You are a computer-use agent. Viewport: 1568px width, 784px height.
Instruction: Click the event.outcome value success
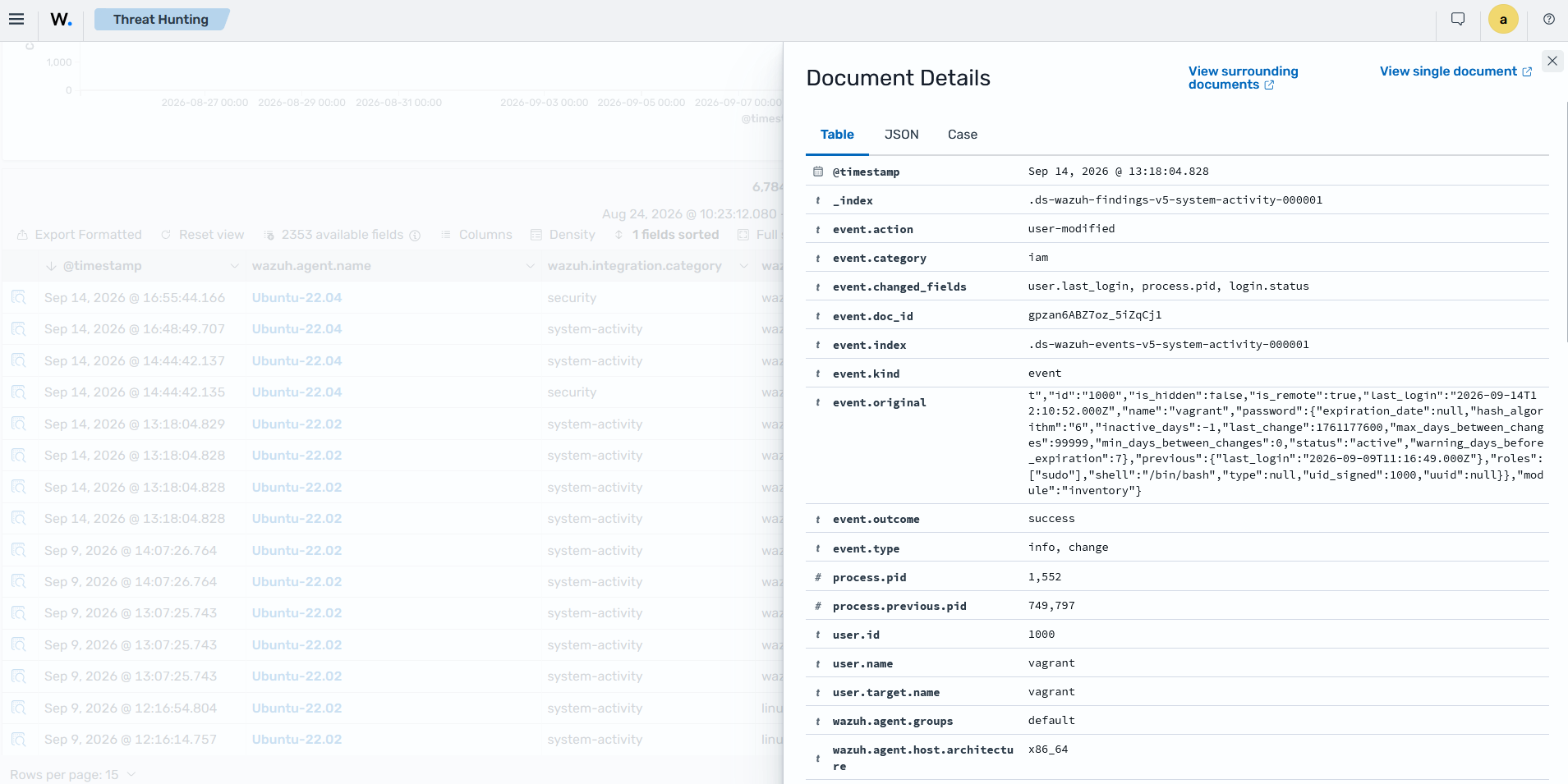[x=1051, y=519]
